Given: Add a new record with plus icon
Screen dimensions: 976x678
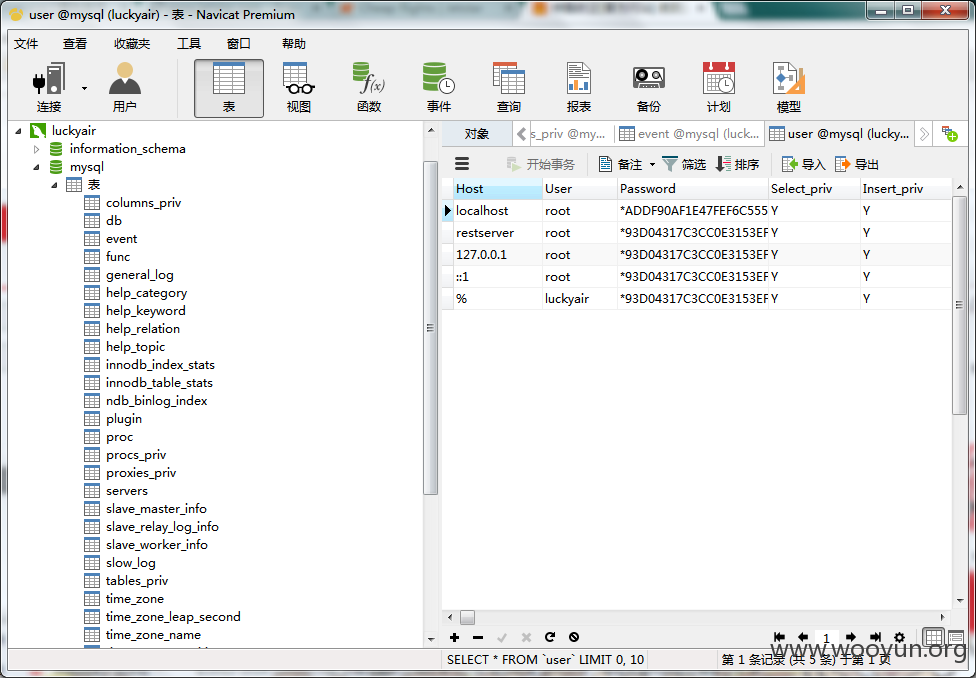Looking at the screenshot, I should (454, 637).
